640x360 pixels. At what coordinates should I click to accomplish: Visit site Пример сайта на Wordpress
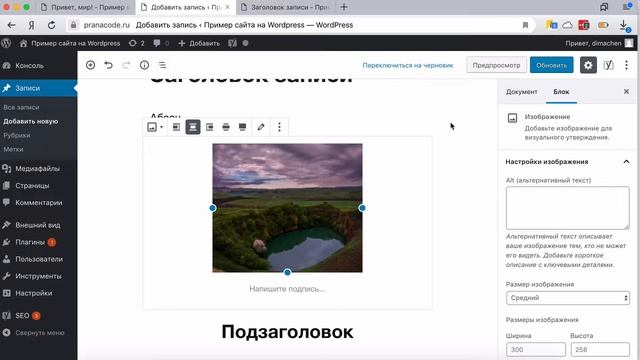(70, 43)
